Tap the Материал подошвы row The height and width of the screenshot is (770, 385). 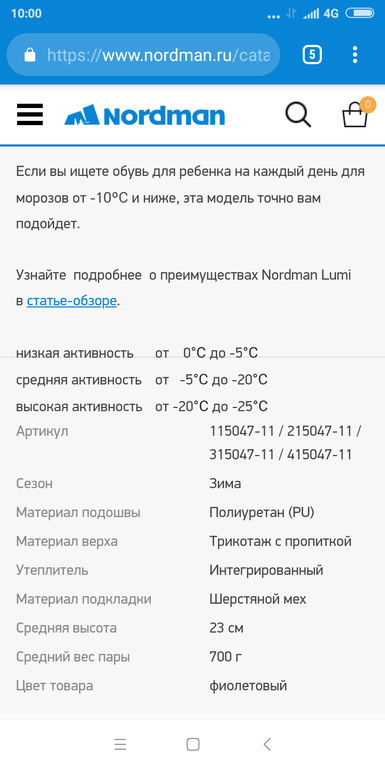pos(192,513)
